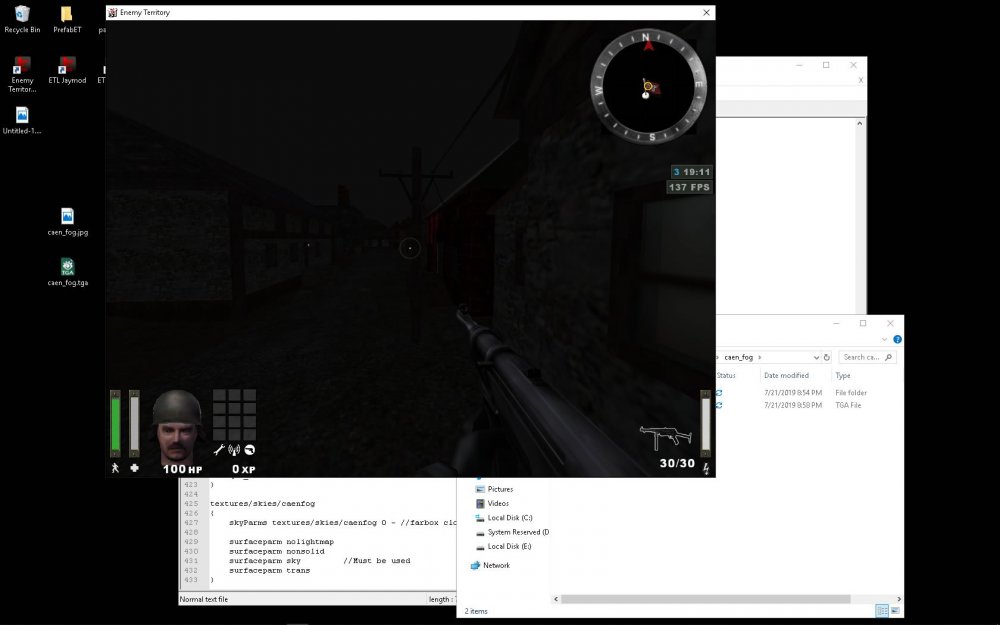Click the left arrow of Explorer horizontal scrollbar
The width and height of the screenshot is (1000, 625).
[555, 599]
